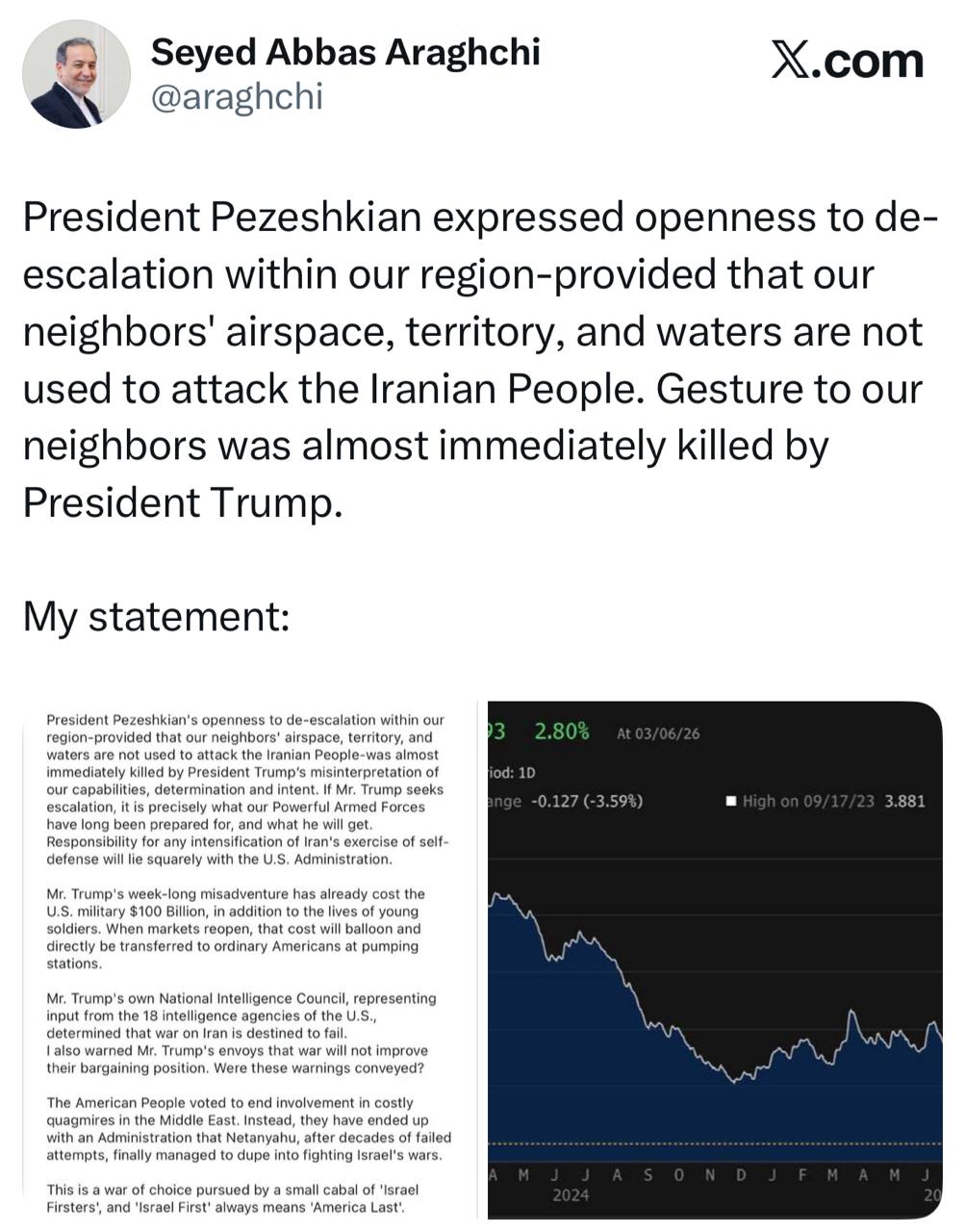Click the 'My statement:' text
The height and width of the screenshot is (1232, 965).
tap(157, 616)
